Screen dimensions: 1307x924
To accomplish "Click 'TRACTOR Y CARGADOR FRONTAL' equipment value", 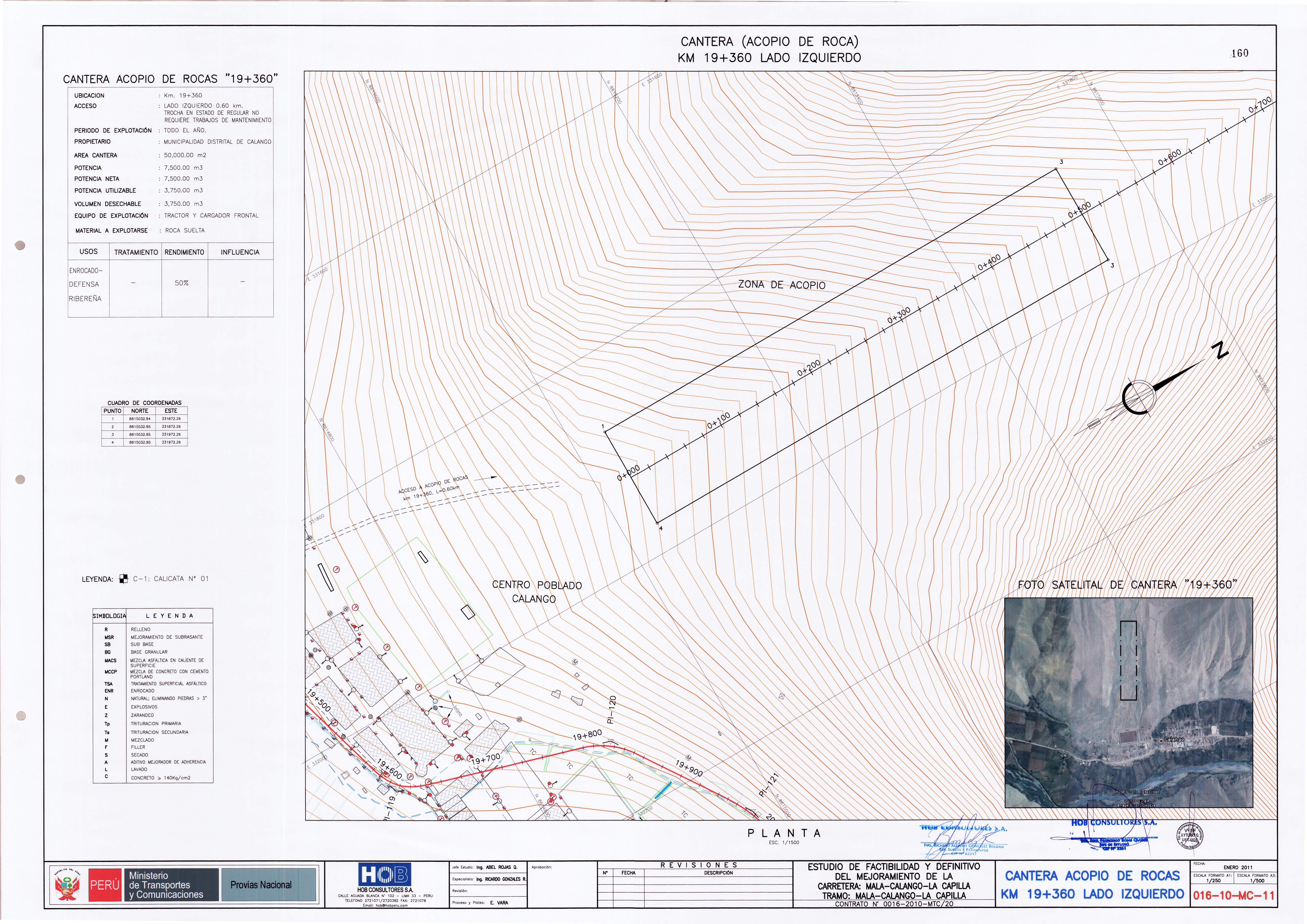I will point(211,216).
